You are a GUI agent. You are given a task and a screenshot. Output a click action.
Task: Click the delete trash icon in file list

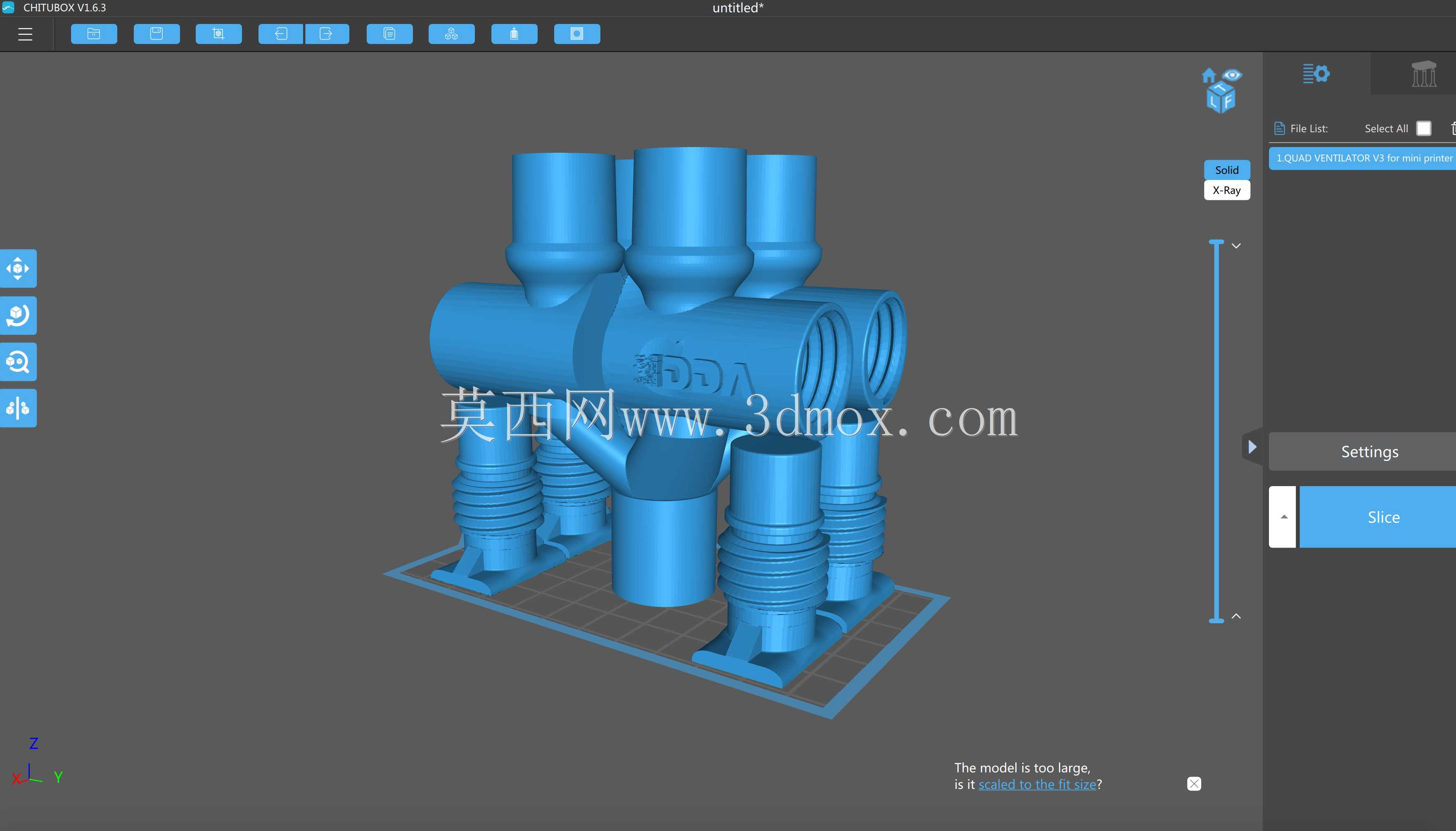(1453, 128)
